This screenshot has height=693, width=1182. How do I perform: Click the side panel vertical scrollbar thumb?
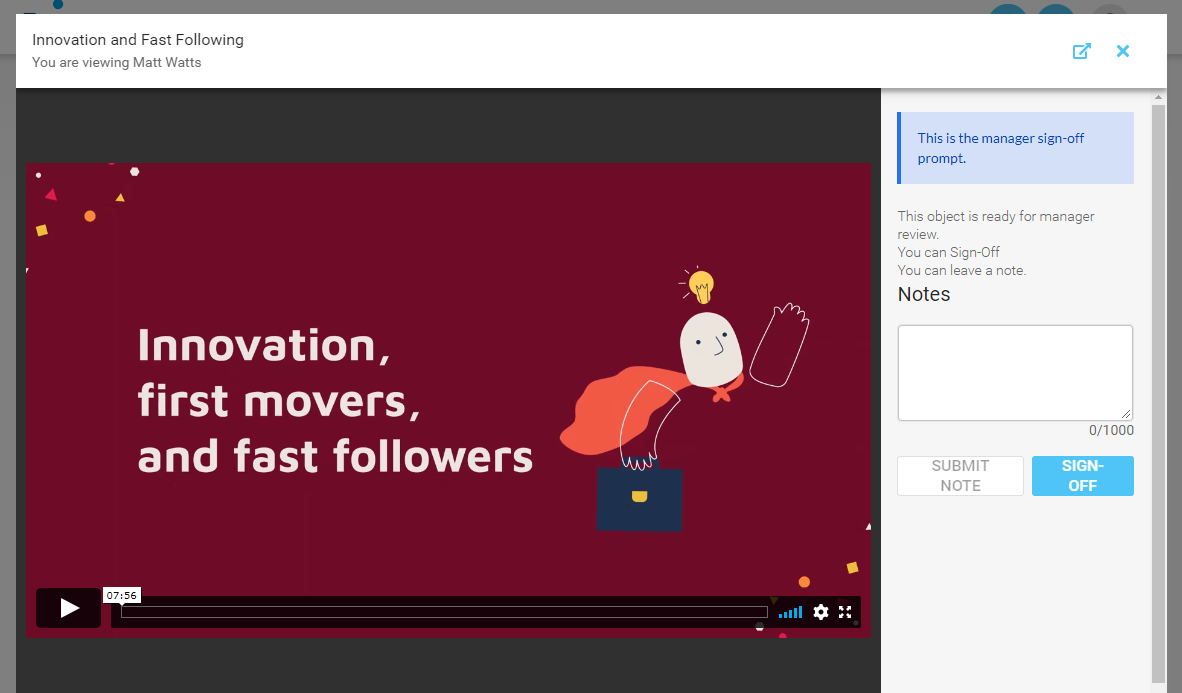[x=1158, y=390]
